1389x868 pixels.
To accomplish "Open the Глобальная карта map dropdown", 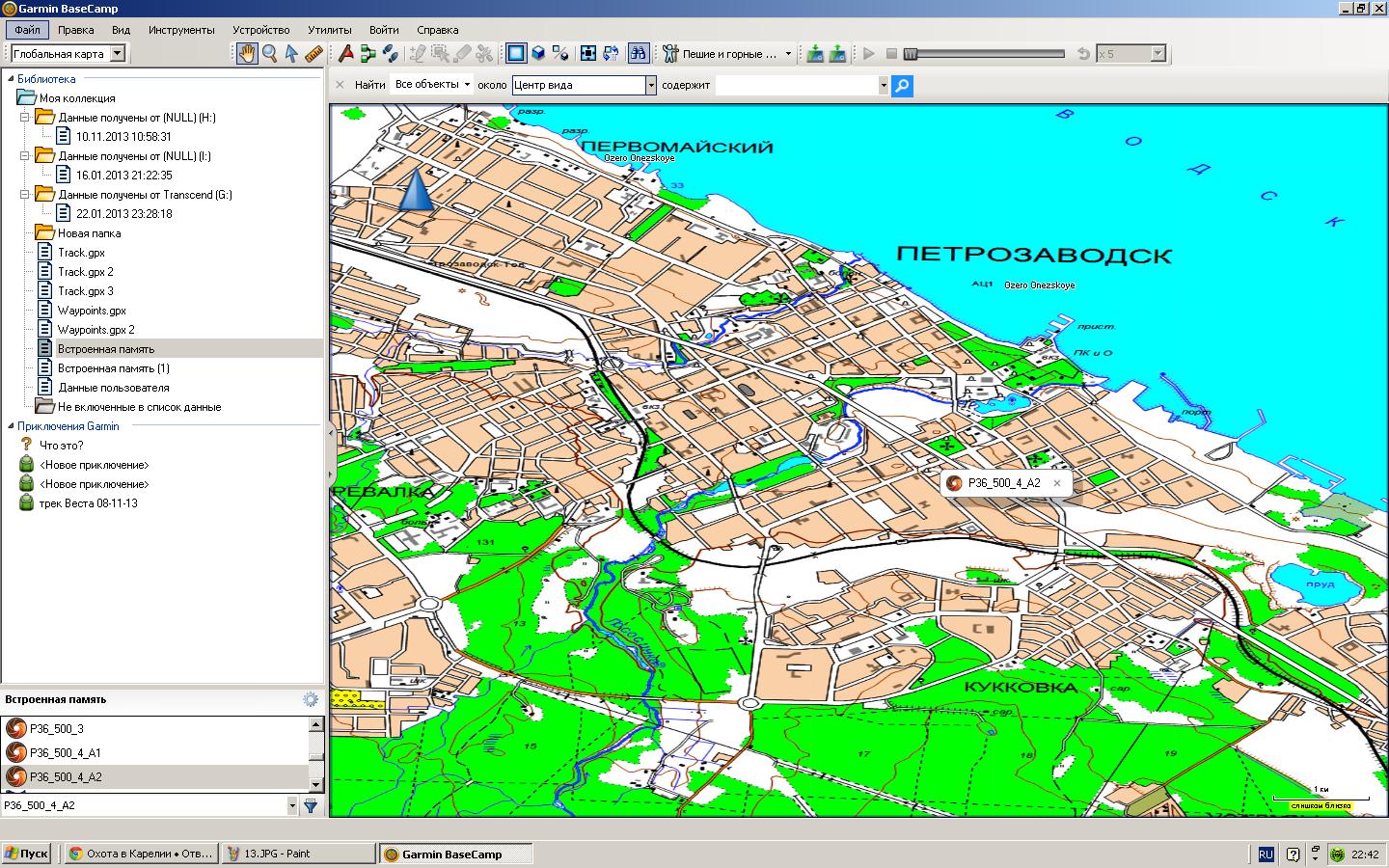I will [117, 54].
